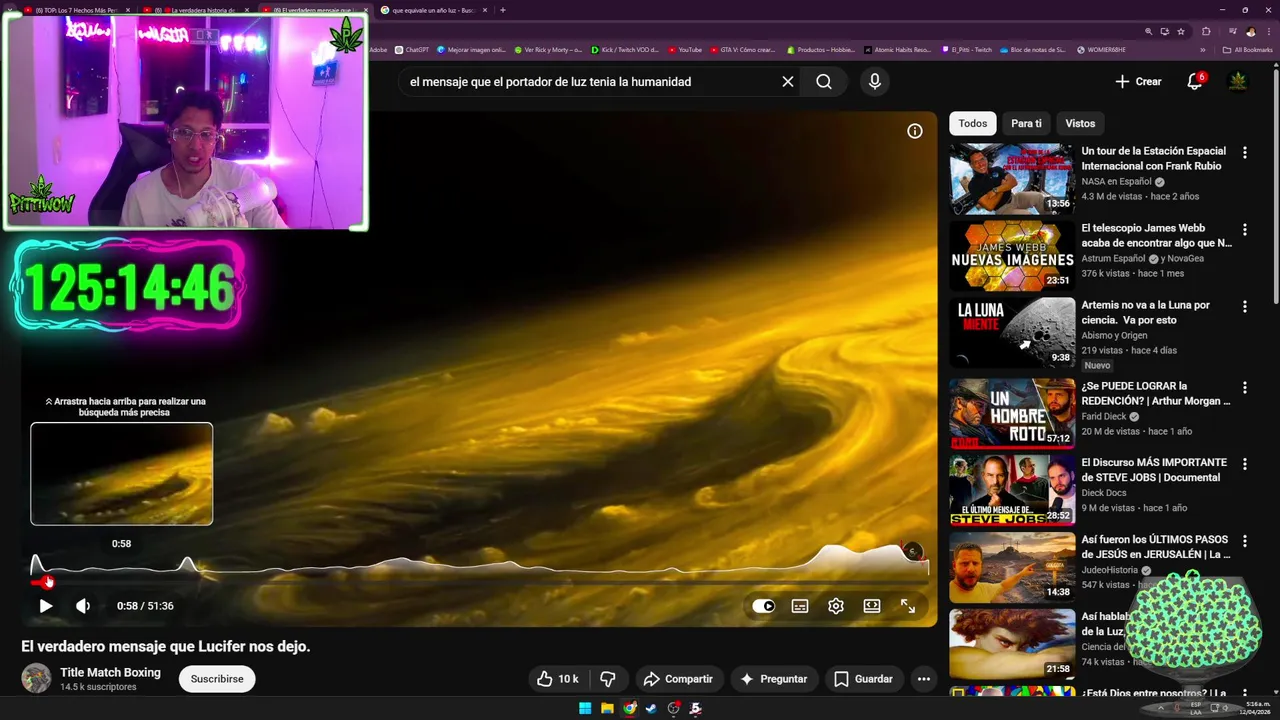This screenshot has height=720, width=1280.
Task: Open the notifications bell
Action: pos(1194,82)
